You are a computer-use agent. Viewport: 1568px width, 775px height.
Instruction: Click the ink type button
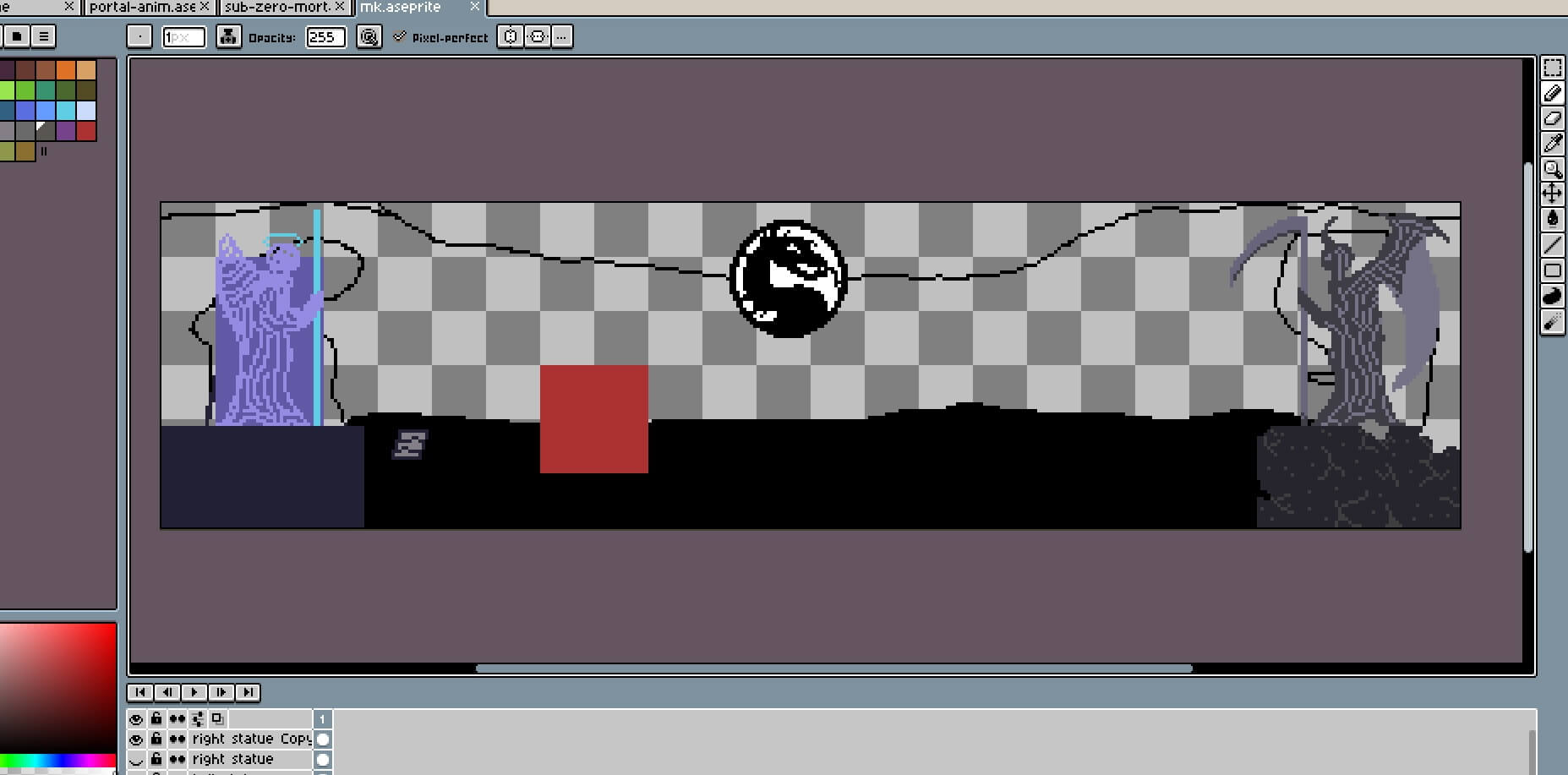[228, 36]
